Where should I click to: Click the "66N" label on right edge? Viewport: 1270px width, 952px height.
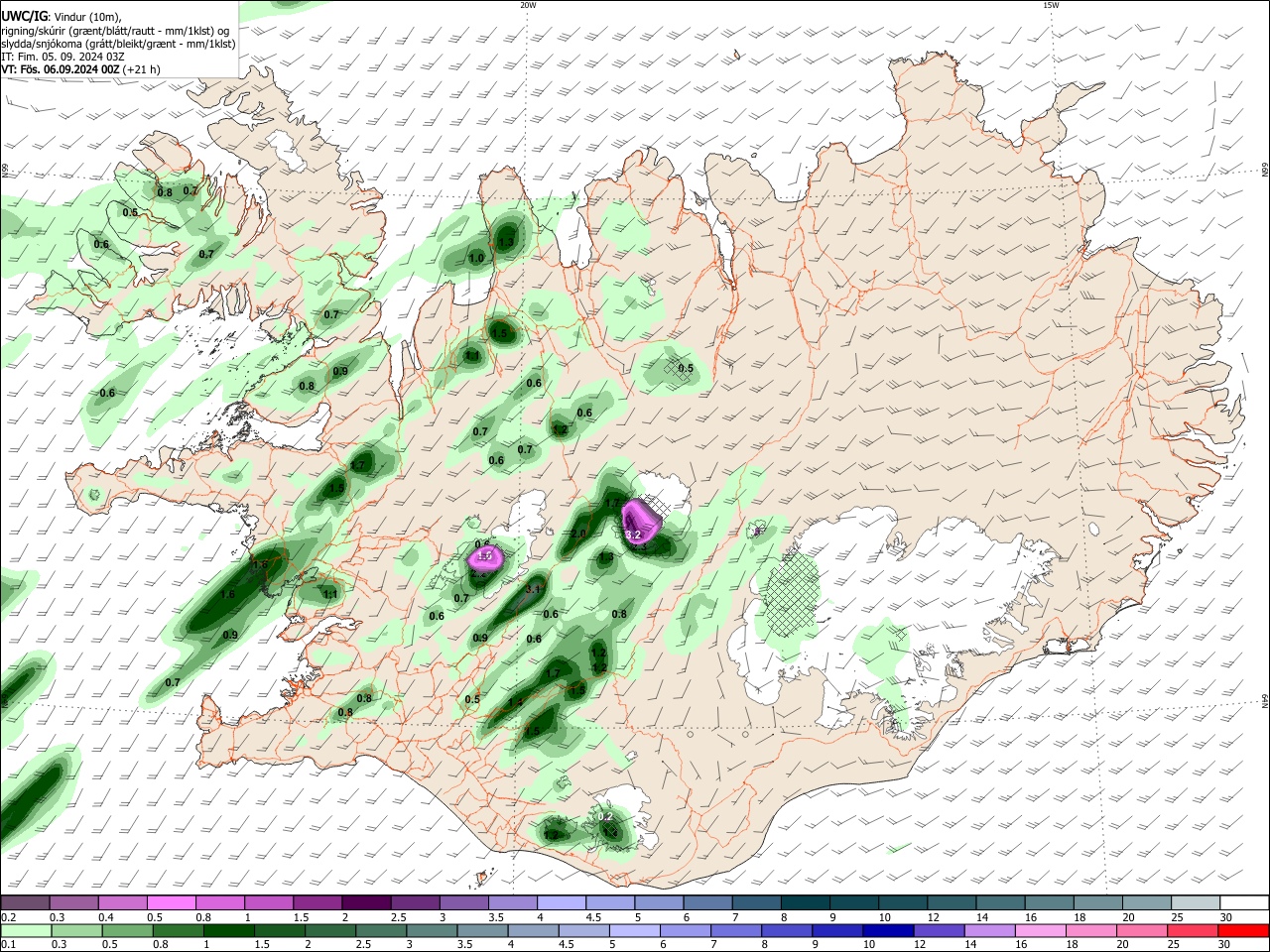point(1265,171)
